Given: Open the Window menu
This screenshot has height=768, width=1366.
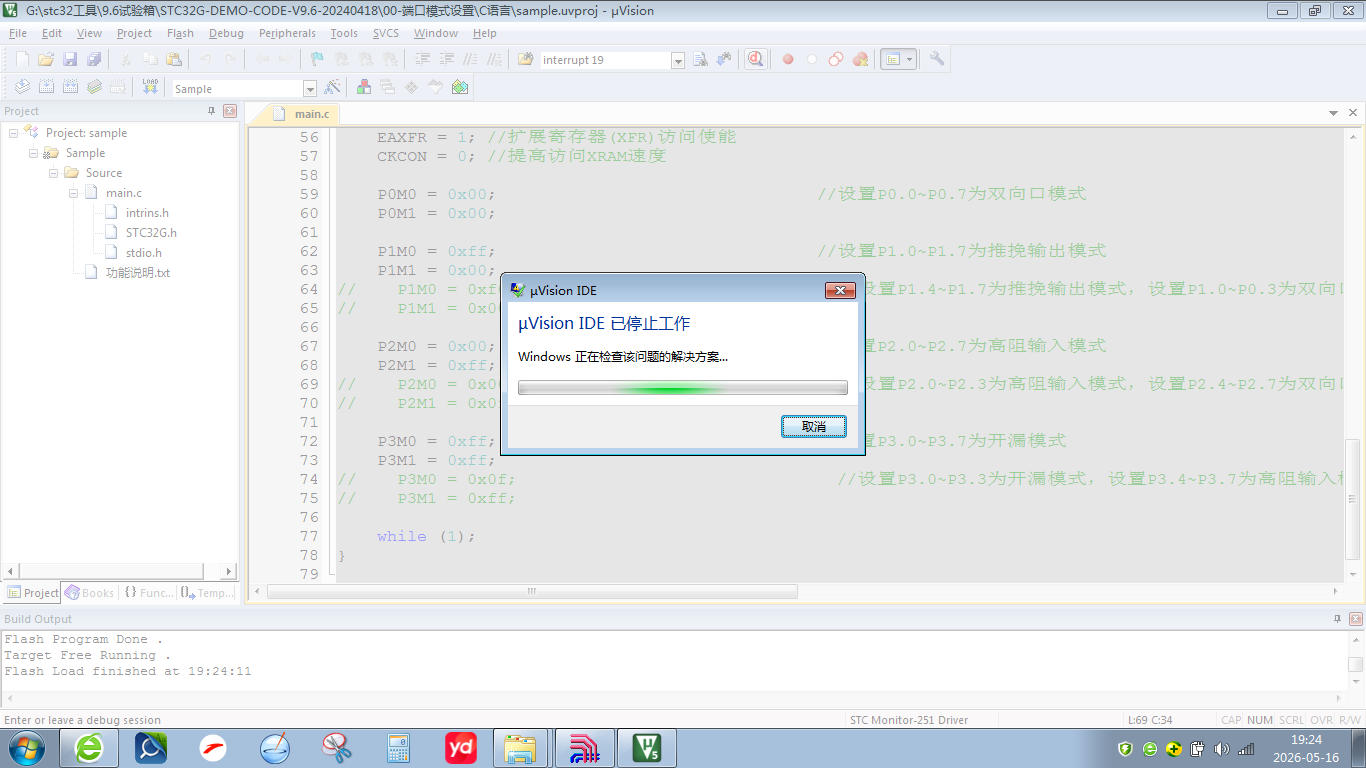Looking at the screenshot, I should (436, 33).
